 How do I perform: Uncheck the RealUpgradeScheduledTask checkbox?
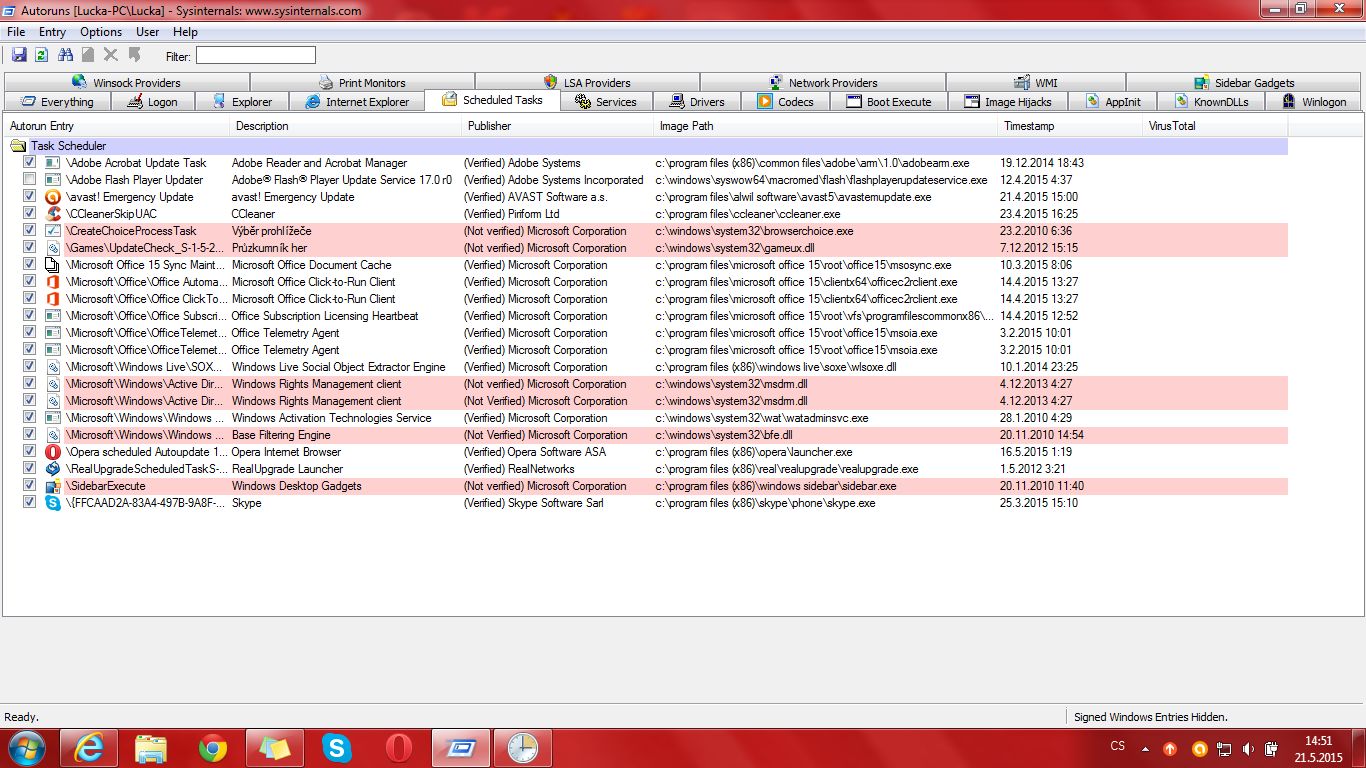point(30,468)
